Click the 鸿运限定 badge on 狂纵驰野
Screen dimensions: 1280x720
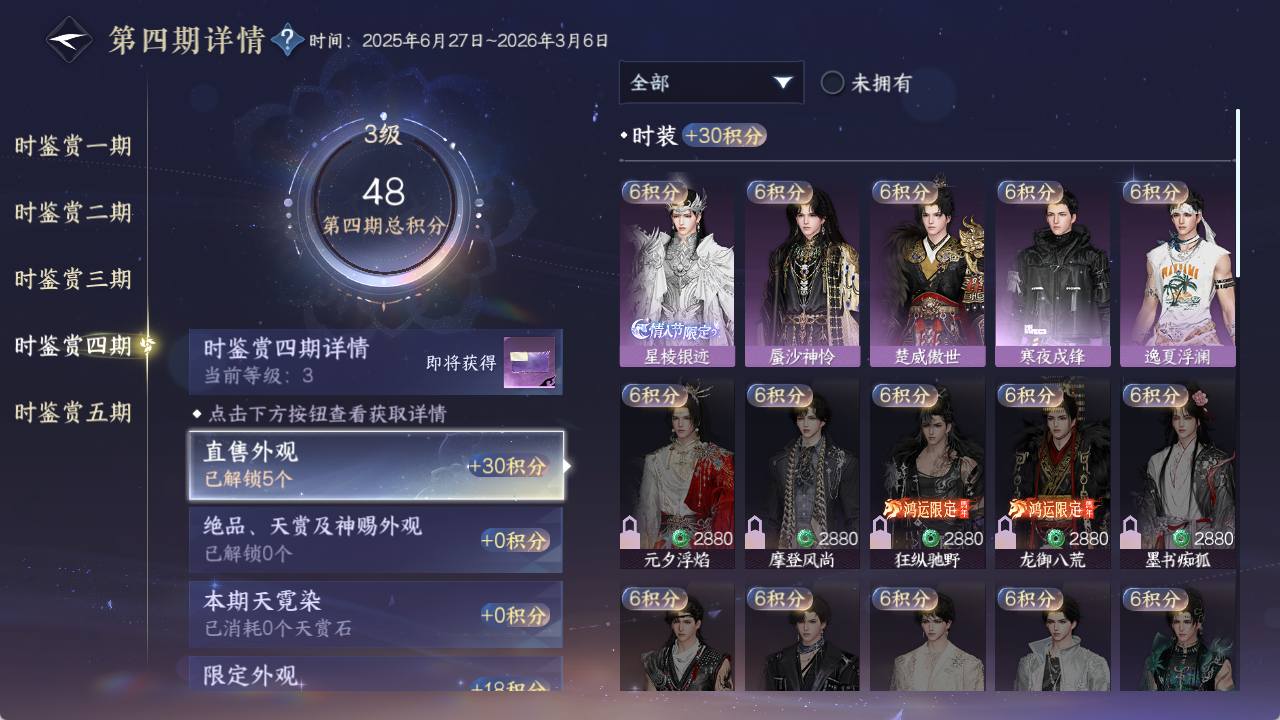pos(925,509)
